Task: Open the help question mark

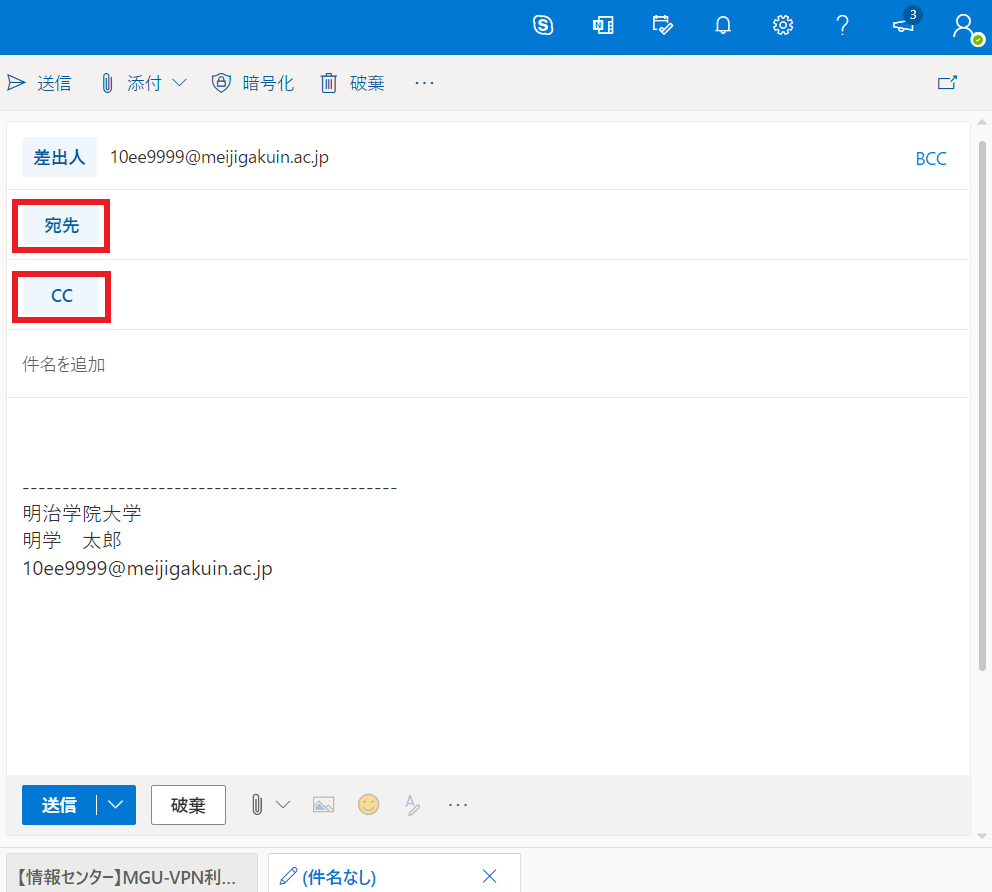Action: pos(843,26)
